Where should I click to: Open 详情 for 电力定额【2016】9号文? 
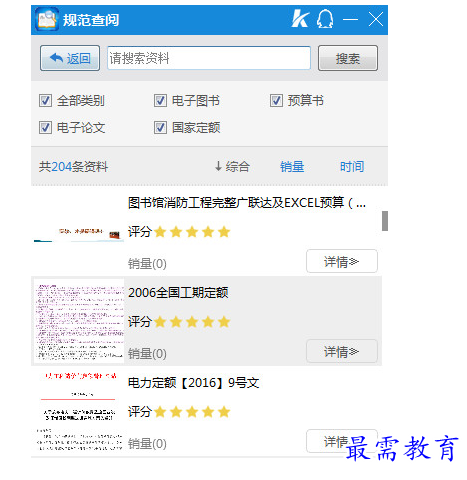(342, 441)
